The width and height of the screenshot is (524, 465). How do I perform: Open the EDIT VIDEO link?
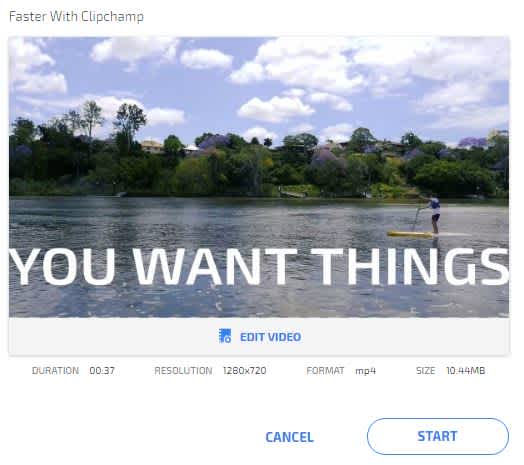point(270,337)
